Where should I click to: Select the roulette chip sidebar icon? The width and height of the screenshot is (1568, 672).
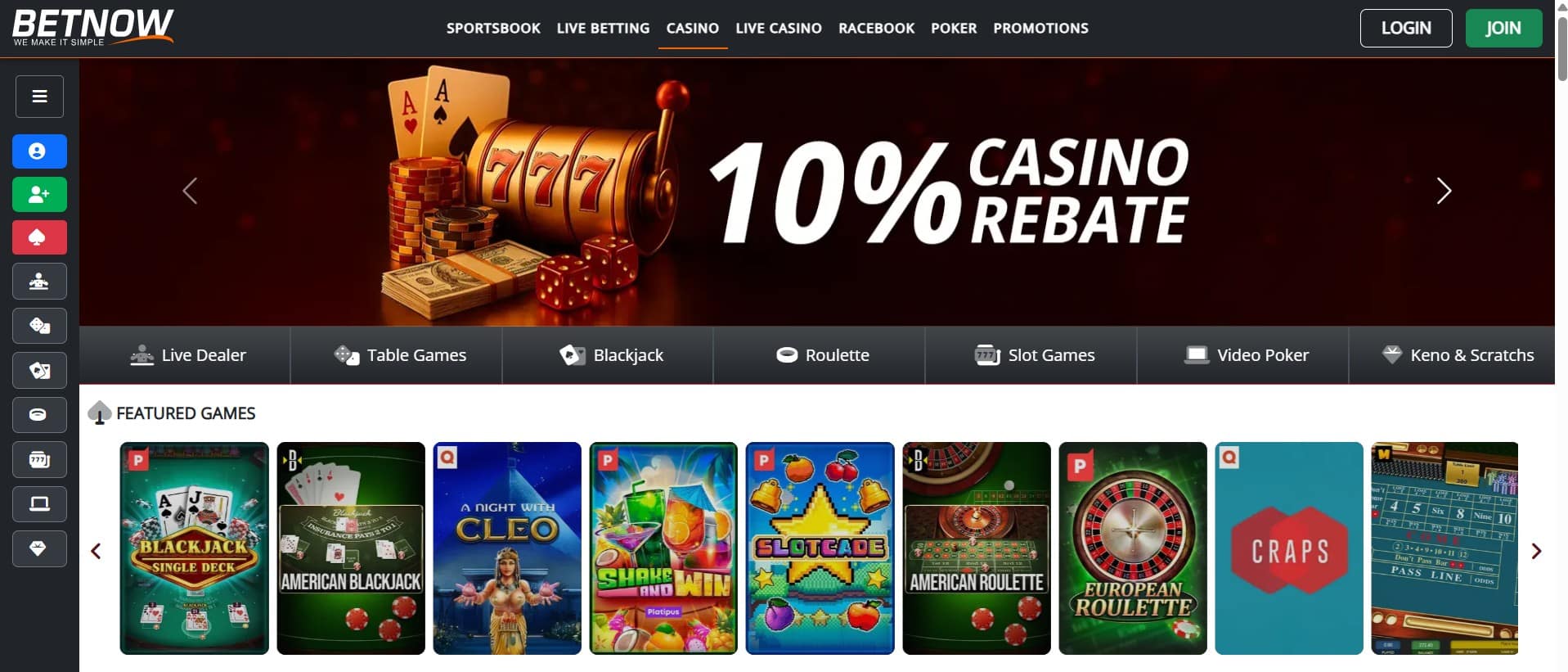click(39, 415)
